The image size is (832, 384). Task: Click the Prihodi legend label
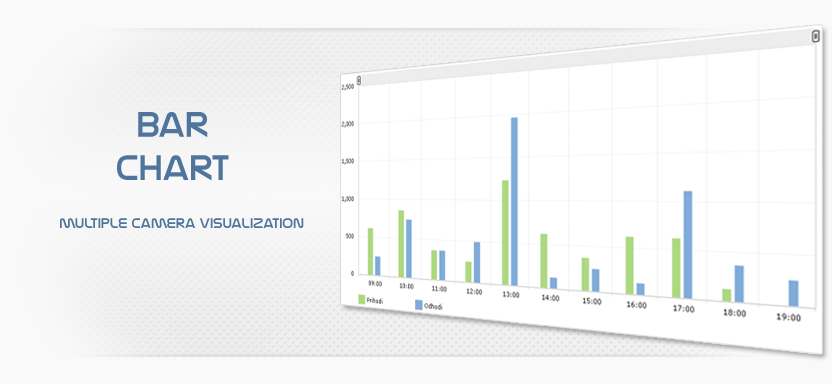[x=375, y=301]
